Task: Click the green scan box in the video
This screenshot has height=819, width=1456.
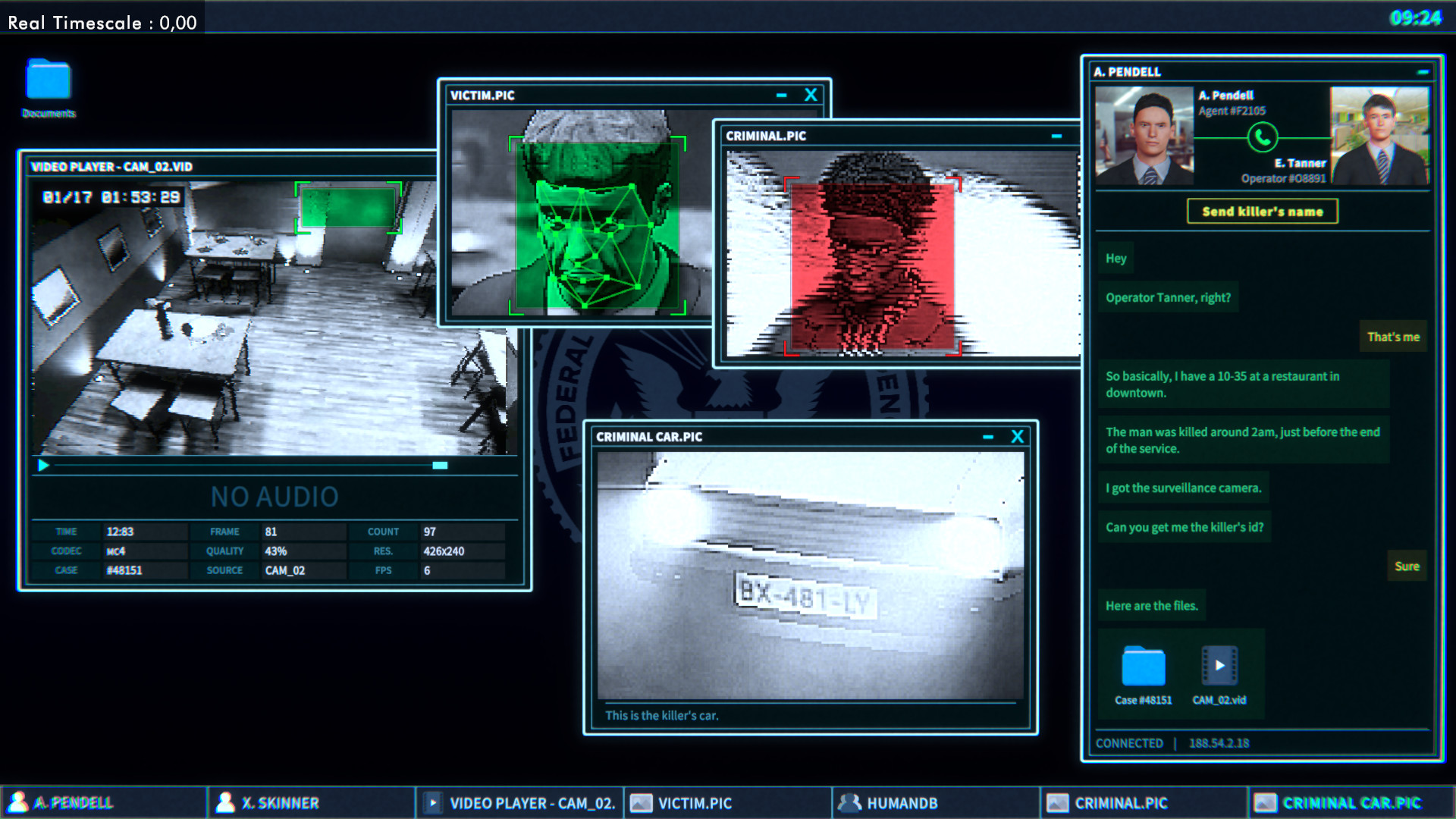Action: tap(348, 207)
